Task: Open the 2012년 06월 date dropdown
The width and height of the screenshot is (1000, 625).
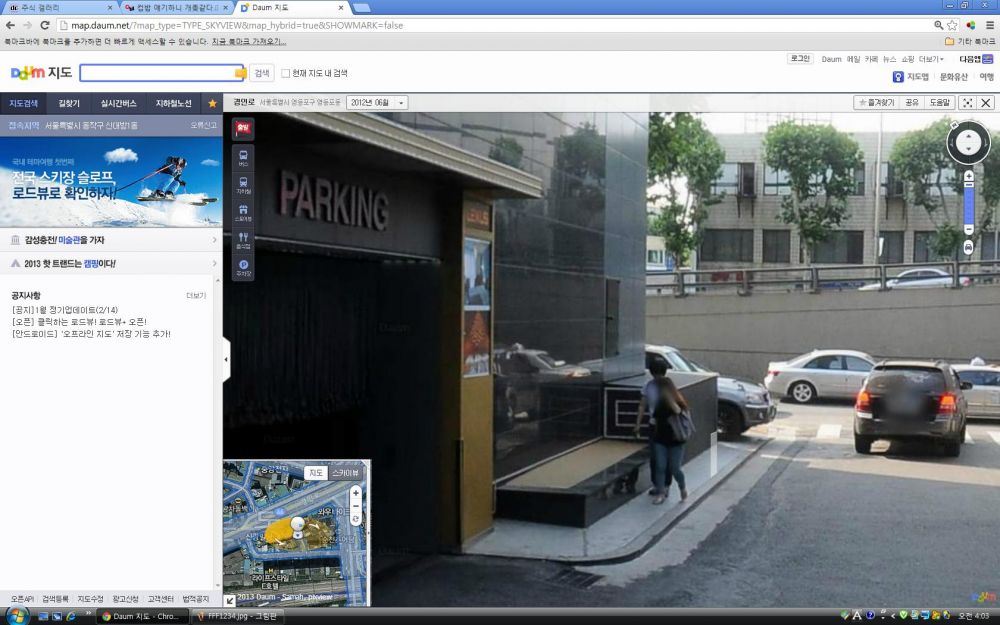Action: (377, 103)
